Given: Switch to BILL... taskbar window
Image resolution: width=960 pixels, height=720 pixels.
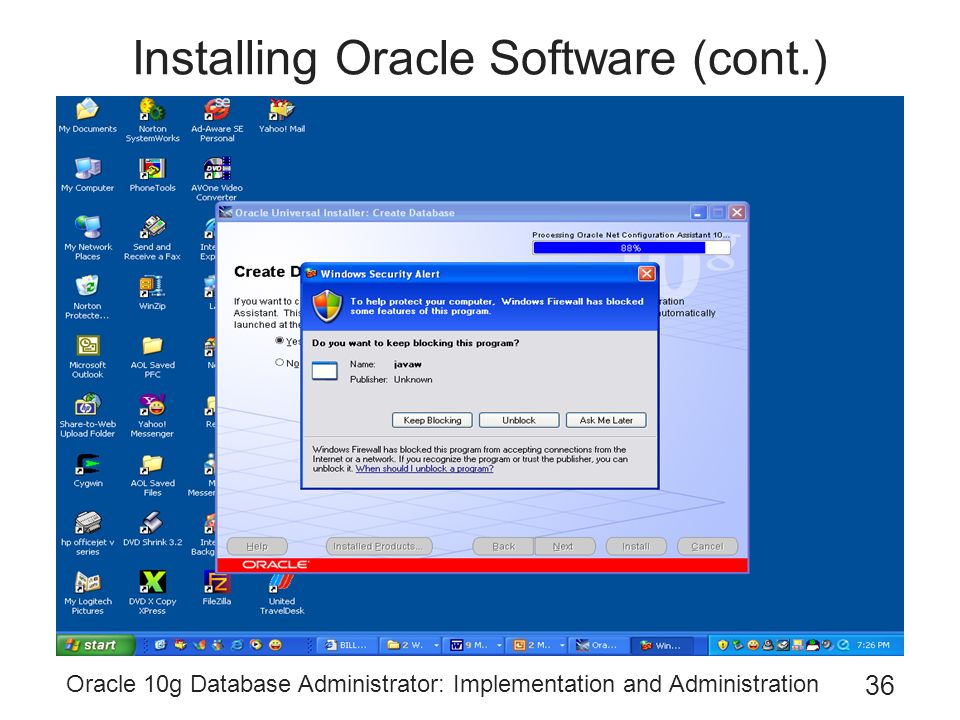Looking at the screenshot, I should coord(347,645).
